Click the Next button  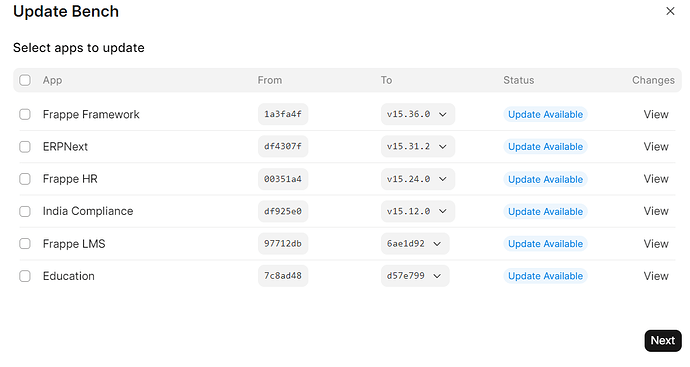(663, 341)
